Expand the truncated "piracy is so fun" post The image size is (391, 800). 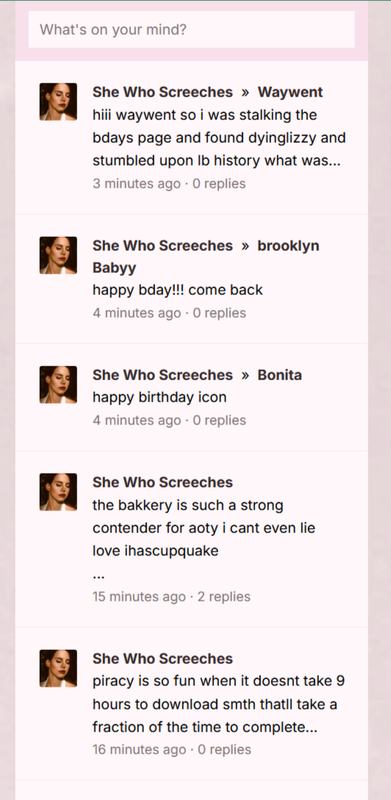pos(218,704)
